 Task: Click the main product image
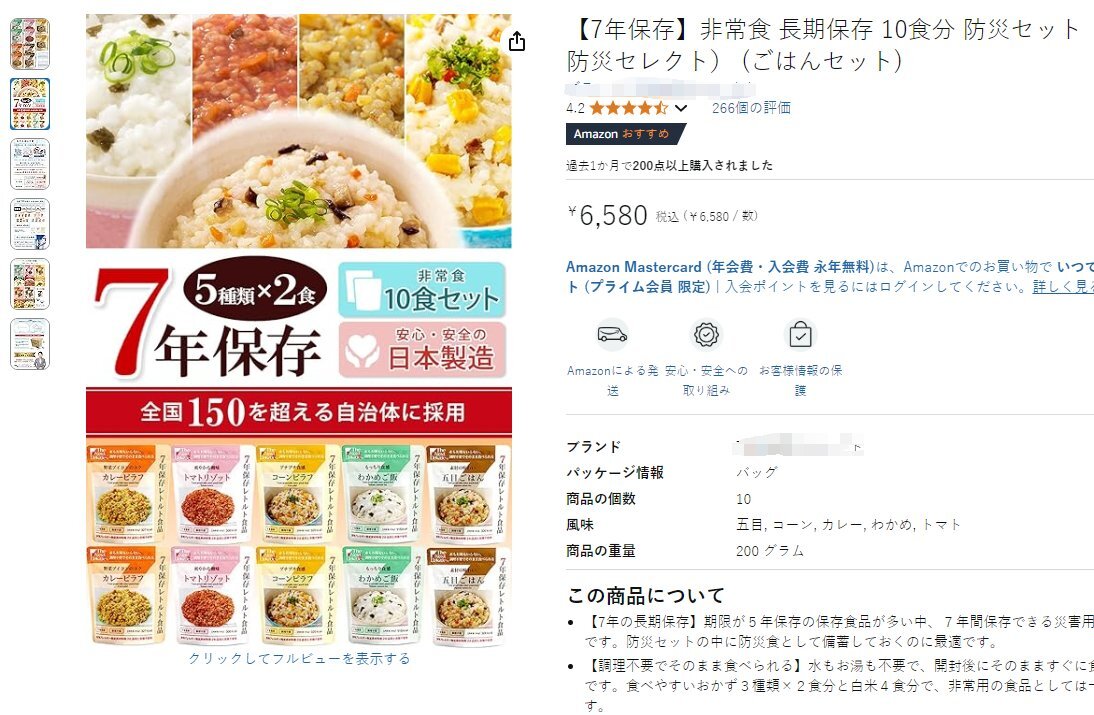point(299,331)
